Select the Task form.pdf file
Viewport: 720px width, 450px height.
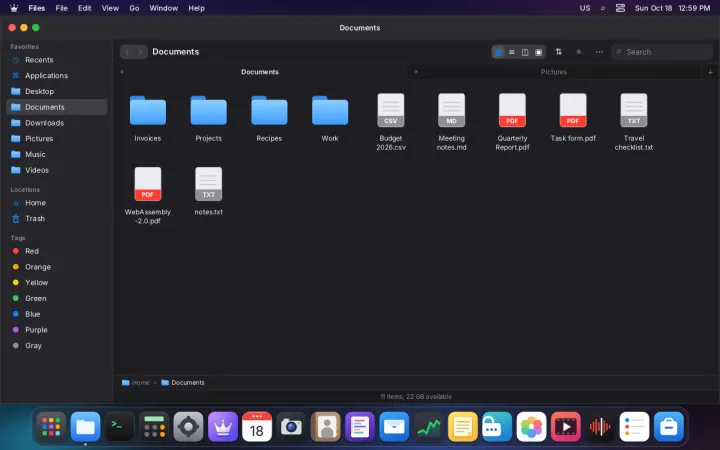click(x=573, y=118)
